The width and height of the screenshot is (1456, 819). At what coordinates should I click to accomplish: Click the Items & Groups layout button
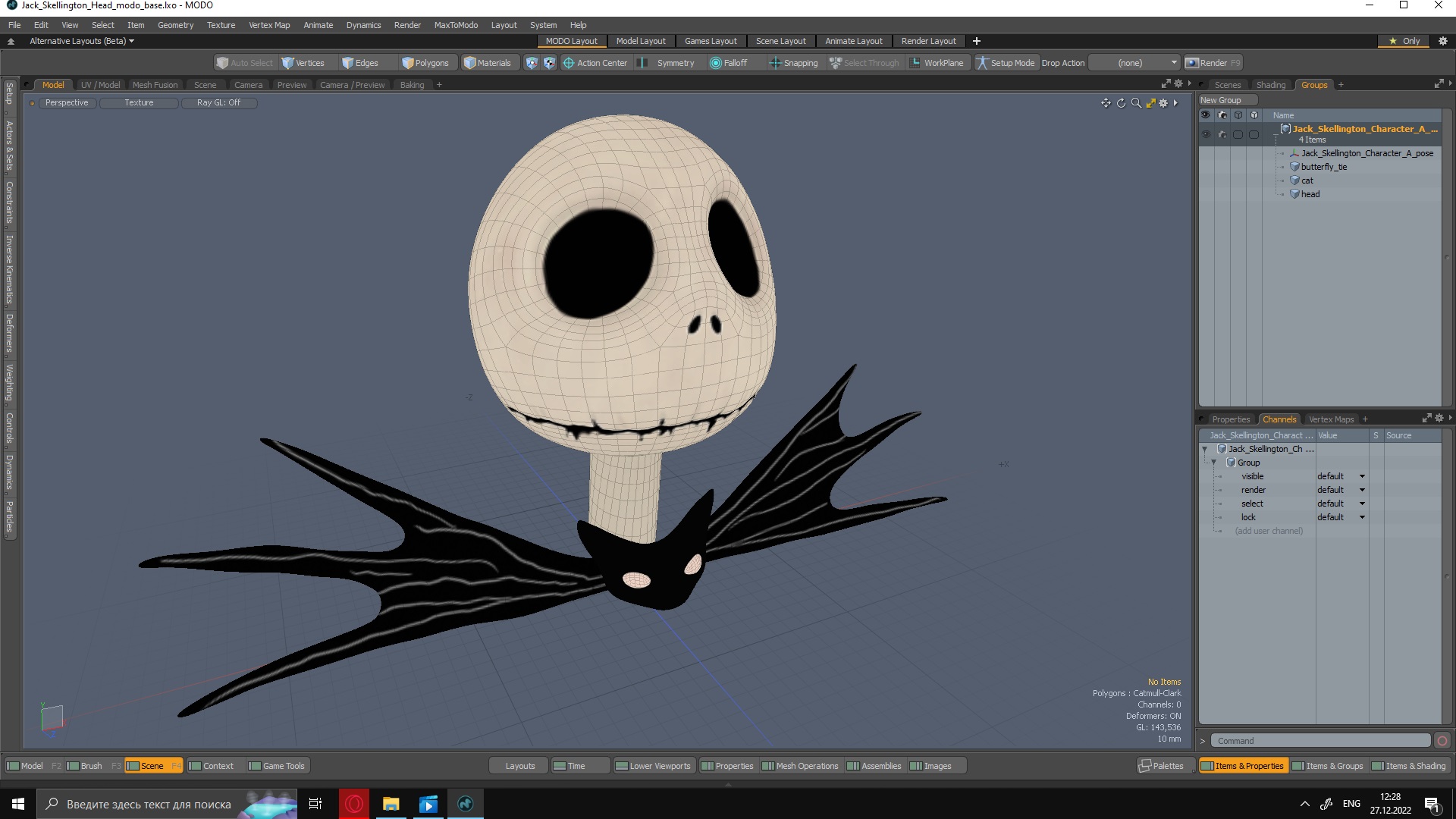(1327, 766)
